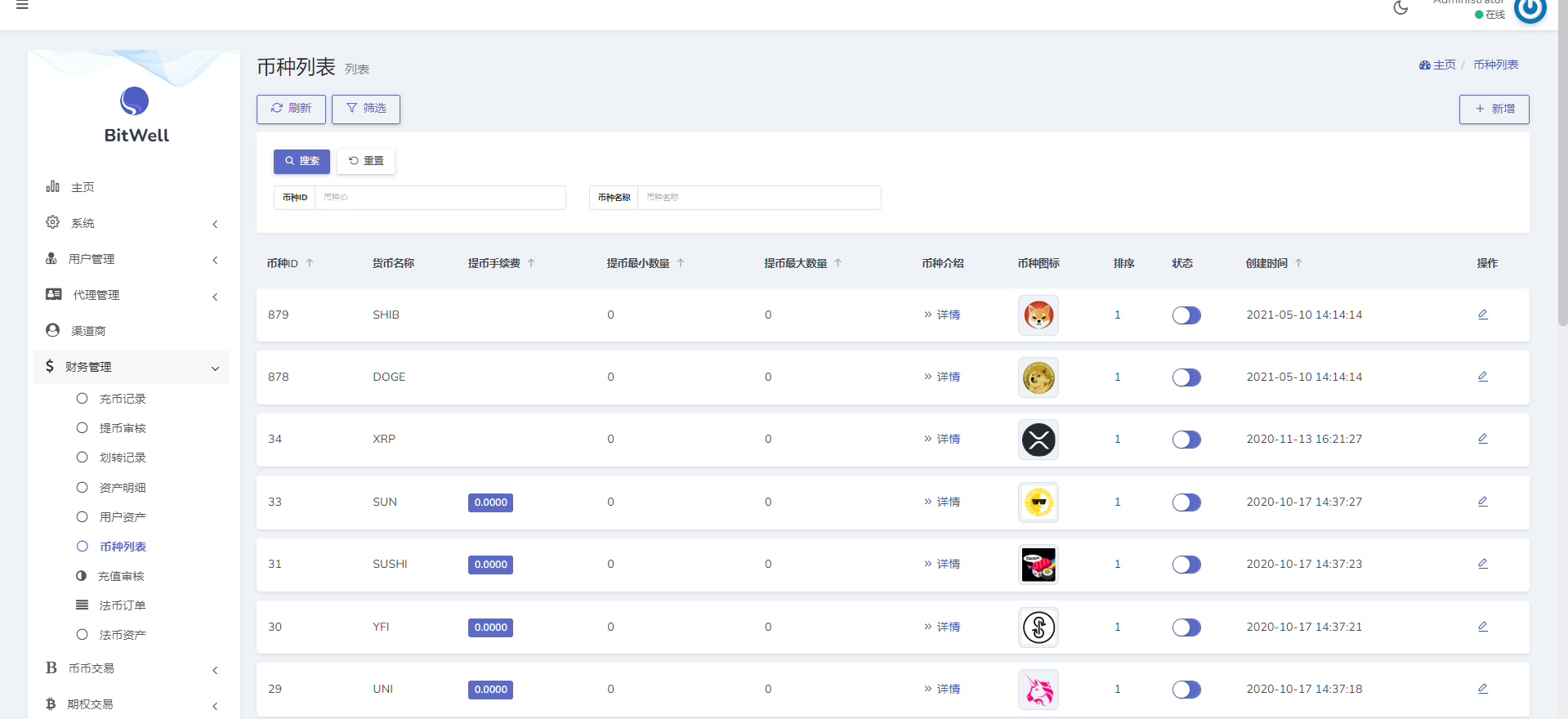The width and height of the screenshot is (1568, 719).
Task: Sort by 创建时间 column arrow
Action: click(x=1298, y=263)
